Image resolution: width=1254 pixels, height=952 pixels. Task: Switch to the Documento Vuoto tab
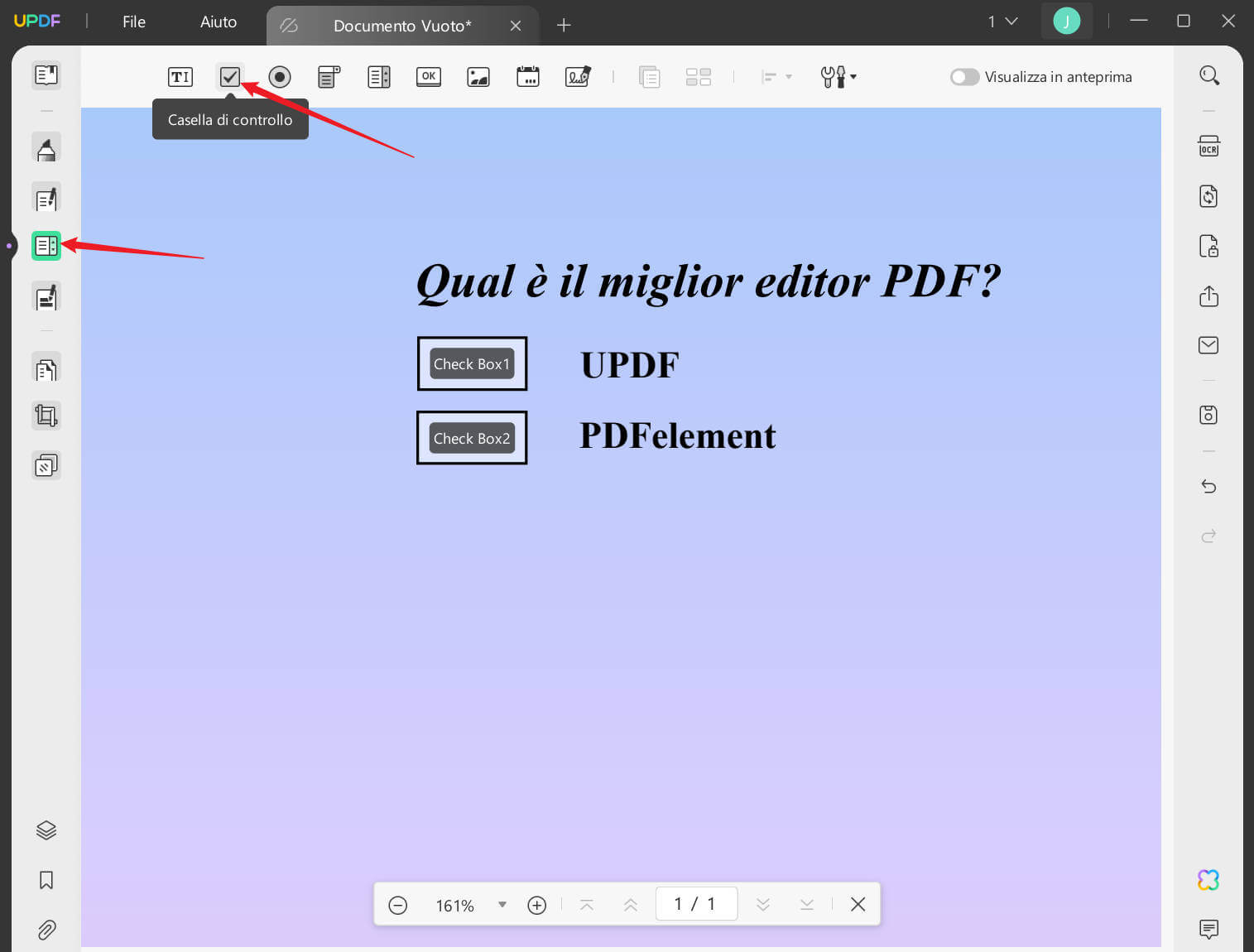pos(402,26)
